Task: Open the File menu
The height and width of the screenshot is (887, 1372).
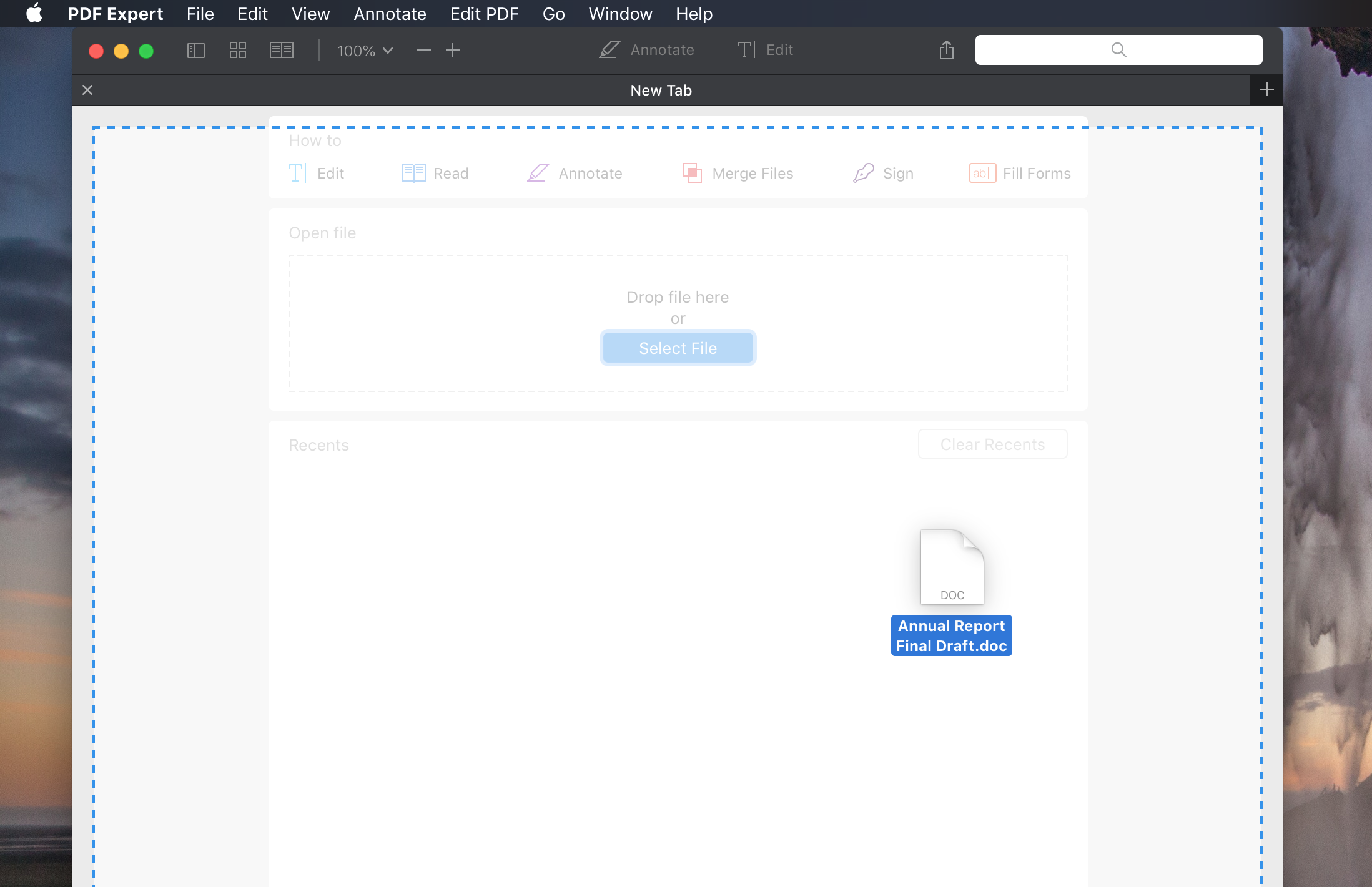Action: (x=199, y=14)
